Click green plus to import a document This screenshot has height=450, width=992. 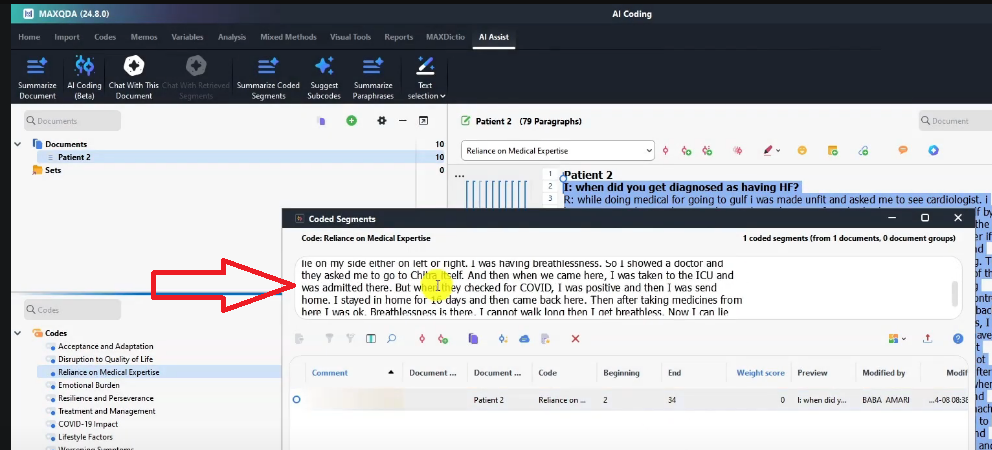351,121
